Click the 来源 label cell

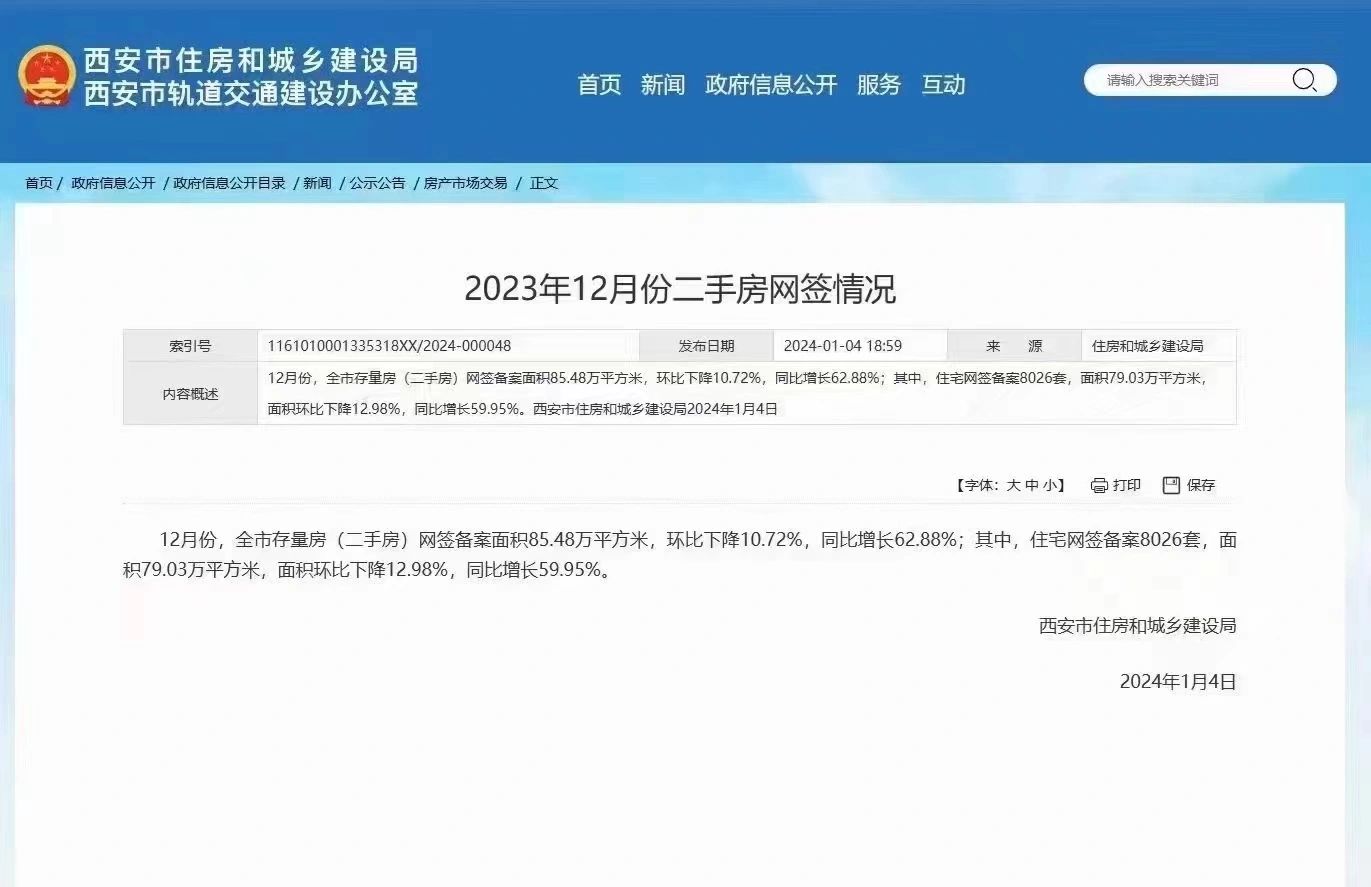click(x=1014, y=346)
